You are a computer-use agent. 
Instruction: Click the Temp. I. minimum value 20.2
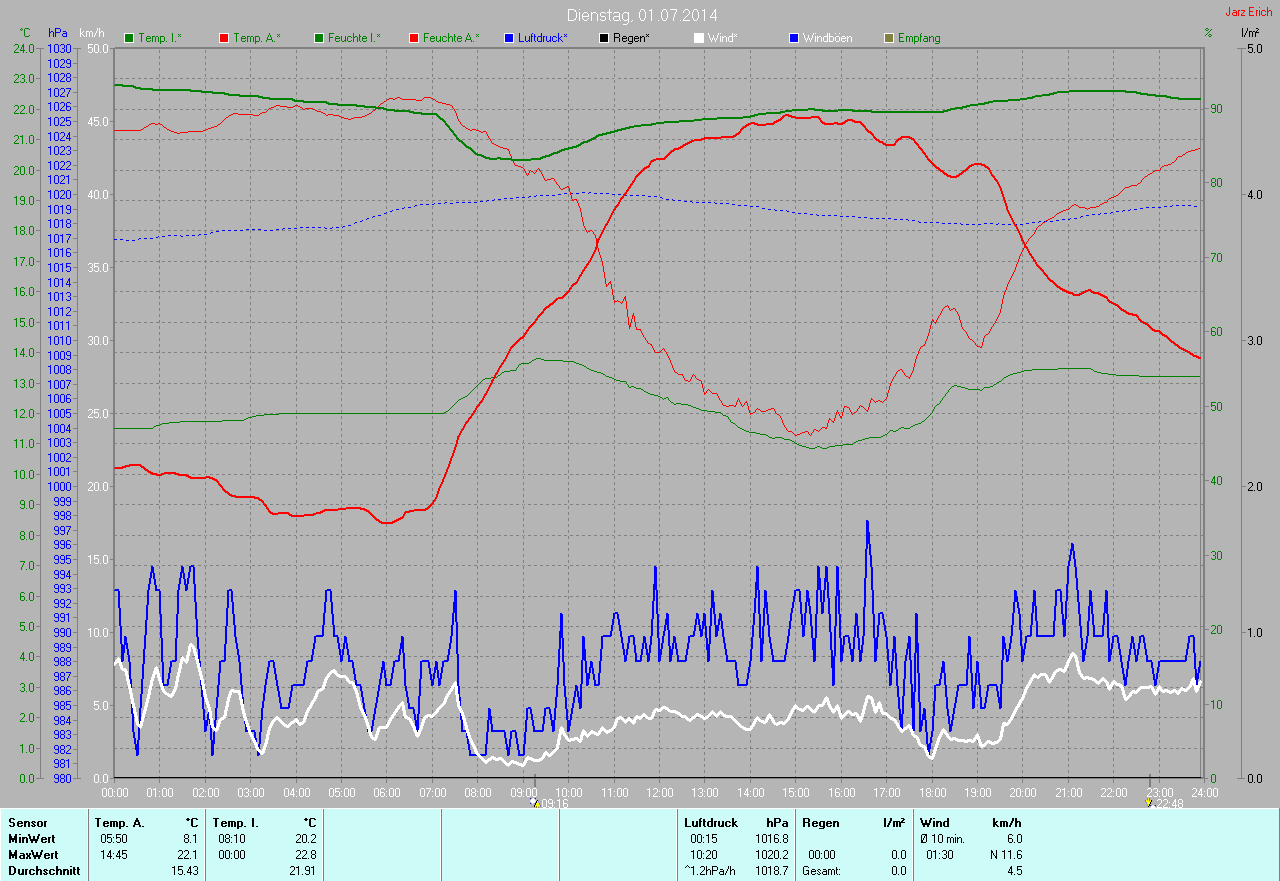(x=305, y=839)
